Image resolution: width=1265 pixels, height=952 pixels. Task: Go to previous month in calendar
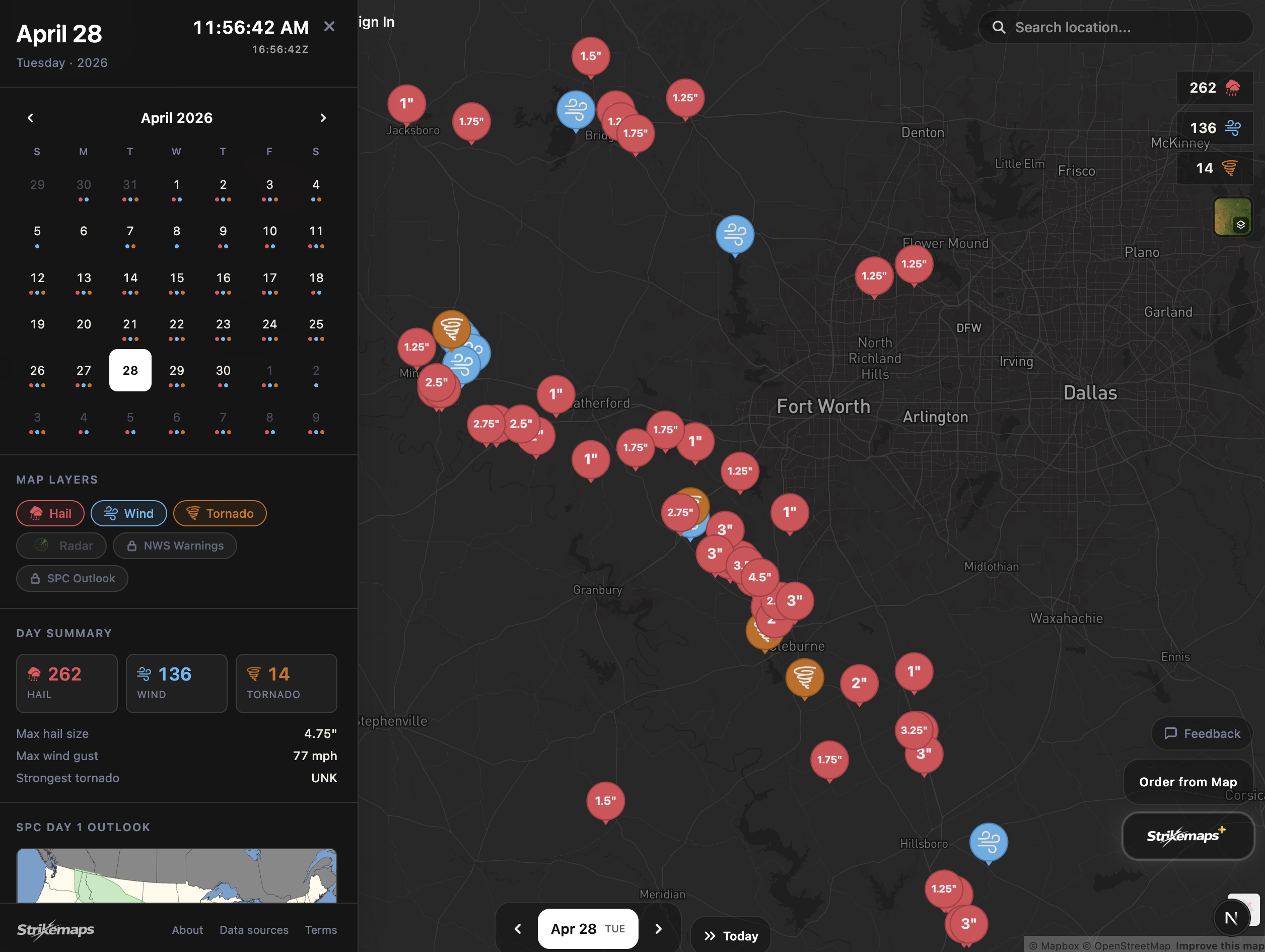[x=31, y=118]
